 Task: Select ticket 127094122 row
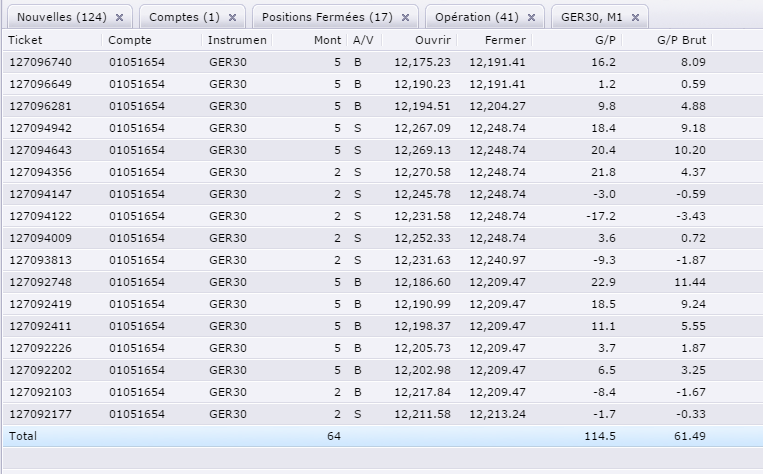pyautogui.click(x=383, y=216)
